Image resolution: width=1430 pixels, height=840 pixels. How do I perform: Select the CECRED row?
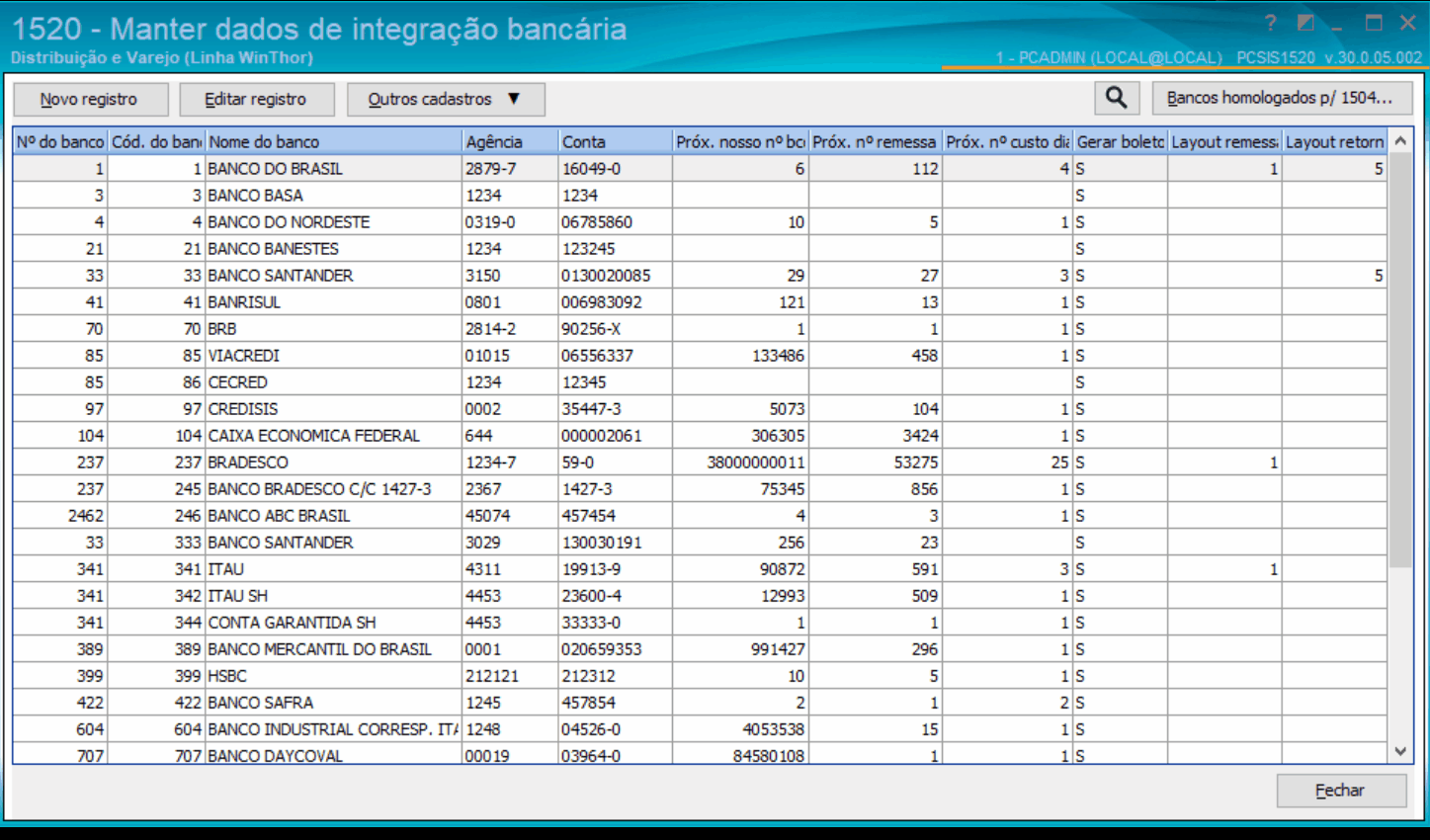[700, 381]
